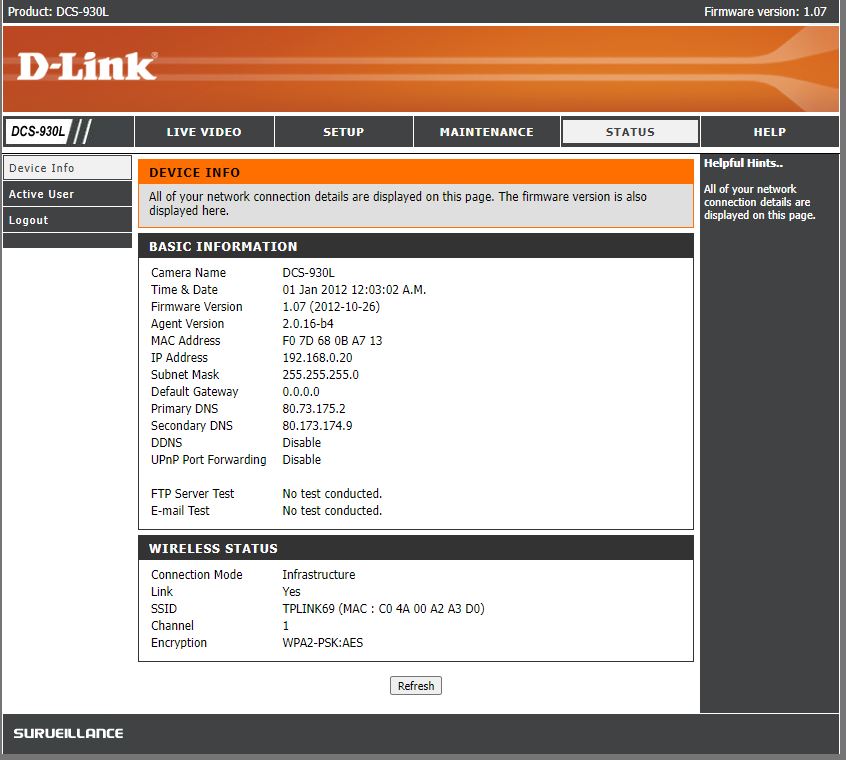
Task: Click the Encryption value WPA2-PSK:AES
Action: click(x=323, y=642)
